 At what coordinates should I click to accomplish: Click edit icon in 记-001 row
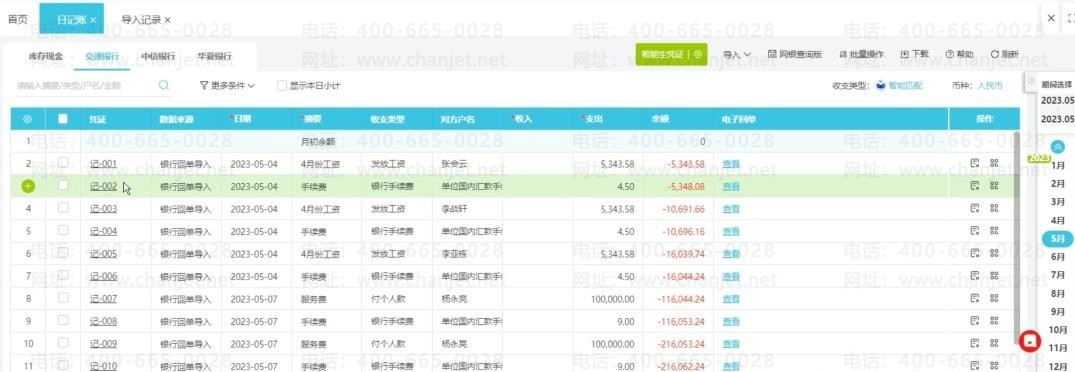click(x=975, y=164)
